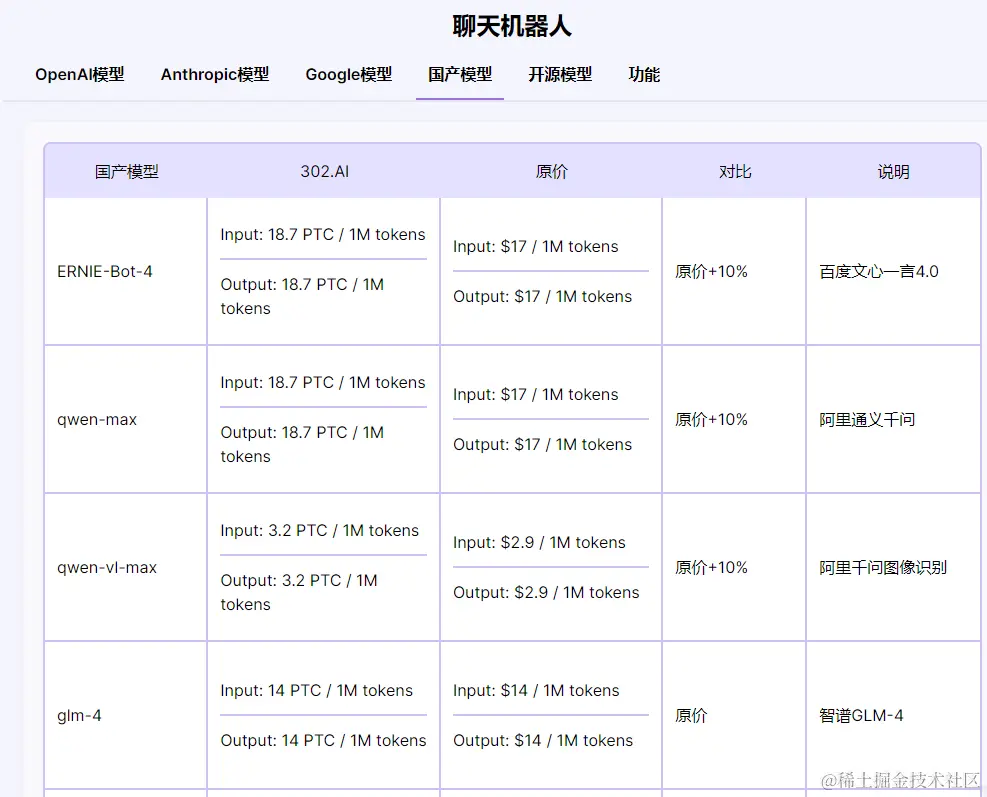
Task: Click qwen-max Input 18.7 PTC price
Action: 323,383
